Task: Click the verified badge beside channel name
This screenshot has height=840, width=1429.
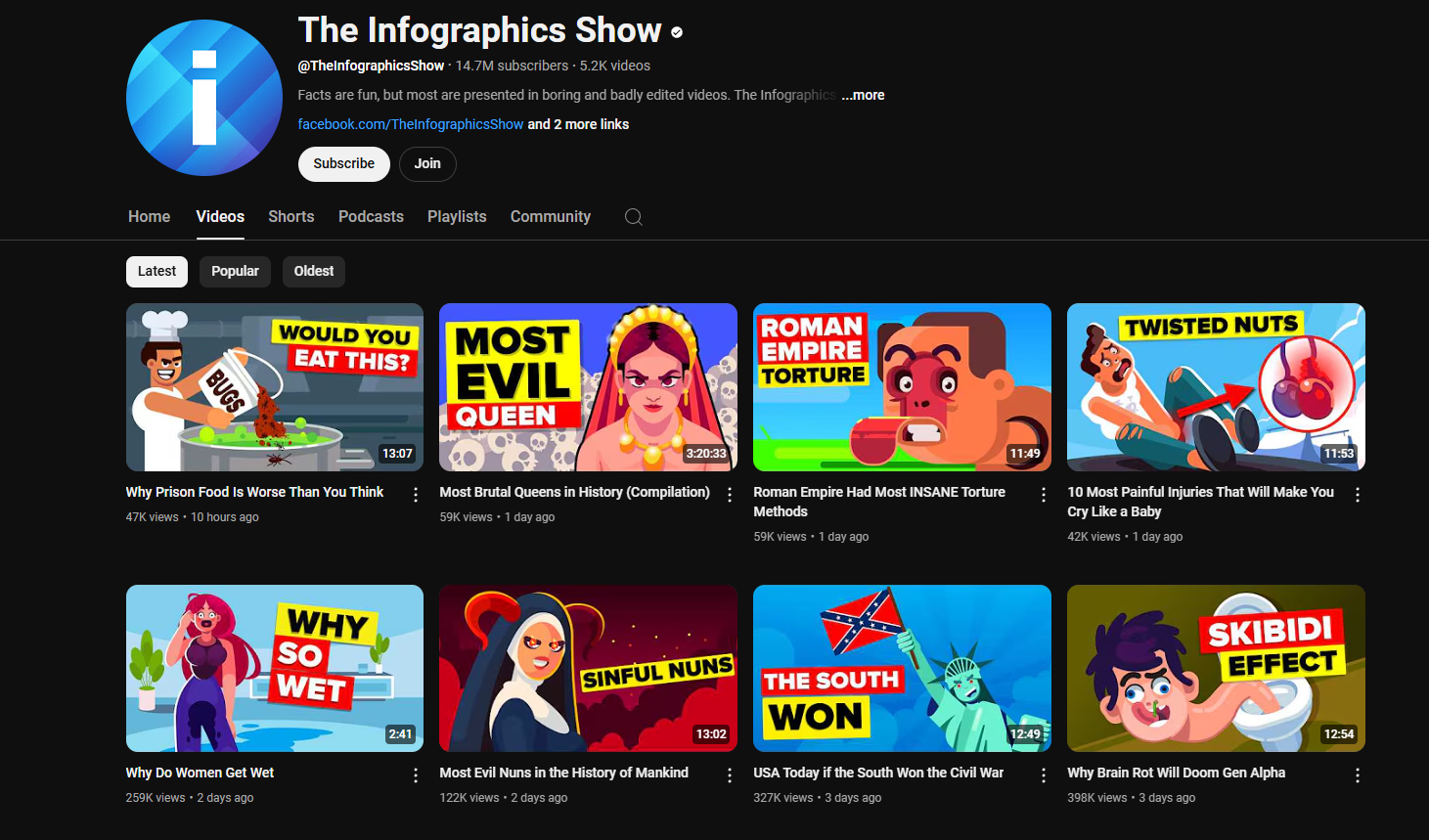Action: pos(677,32)
